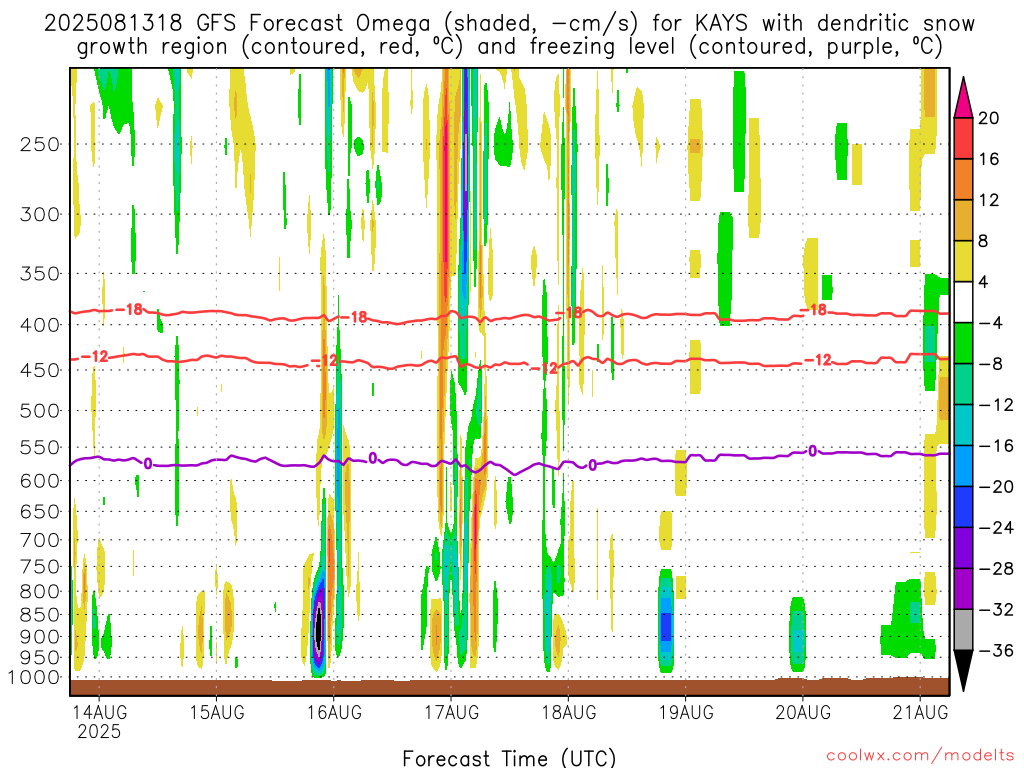Click the chart title line starting '2025081318 GFS Forecast Omega'
This screenshot has width=1024, height=768.
point(509,24)
